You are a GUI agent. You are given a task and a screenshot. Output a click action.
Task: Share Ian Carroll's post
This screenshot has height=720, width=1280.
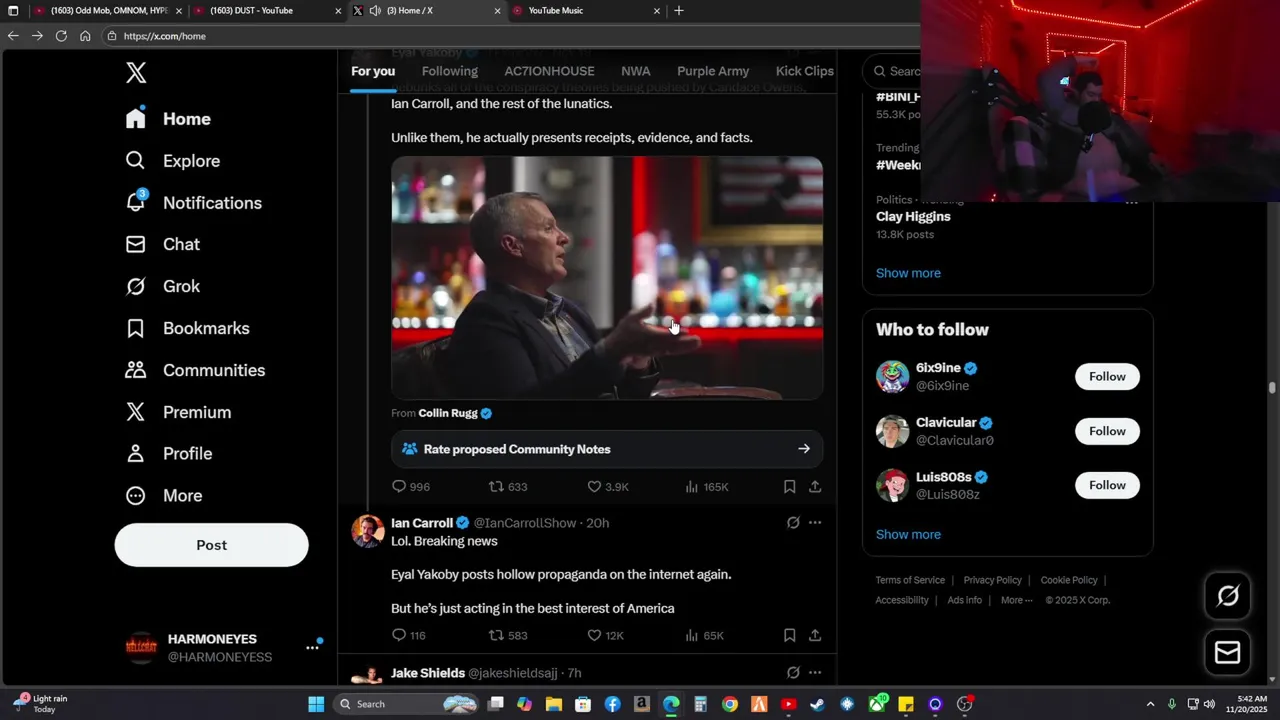(815, 635)
